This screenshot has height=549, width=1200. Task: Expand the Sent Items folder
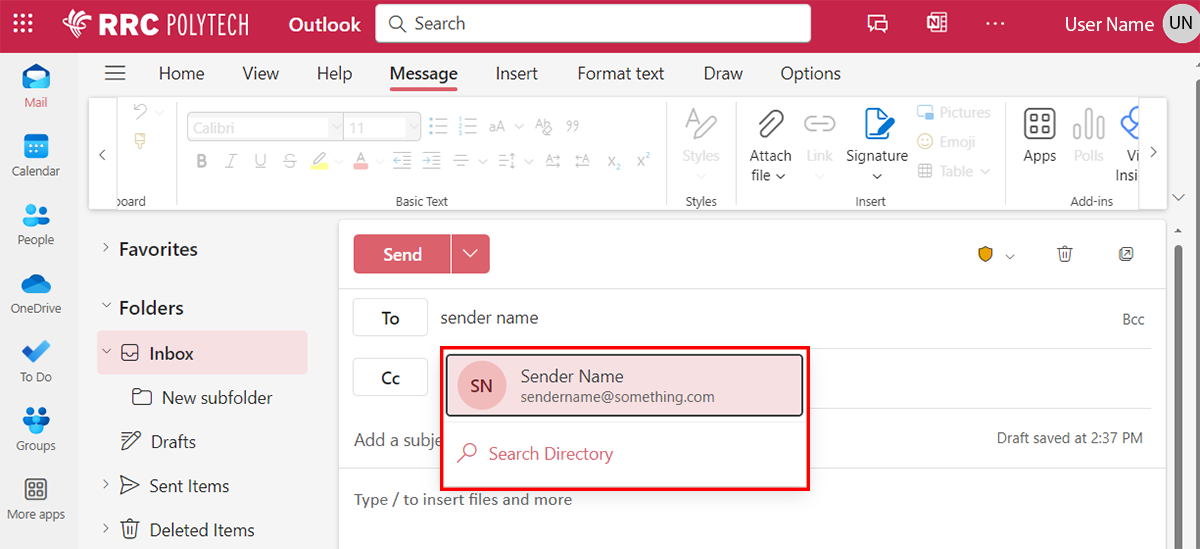pos(106,485)
